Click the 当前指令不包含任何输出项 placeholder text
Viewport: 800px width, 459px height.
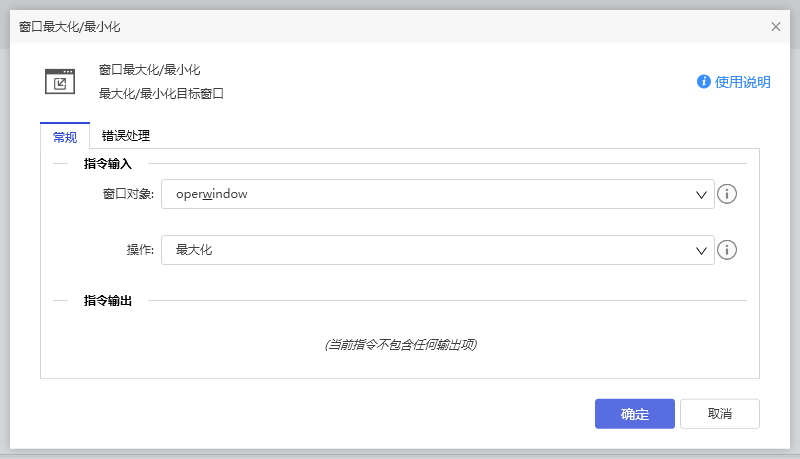400,345
